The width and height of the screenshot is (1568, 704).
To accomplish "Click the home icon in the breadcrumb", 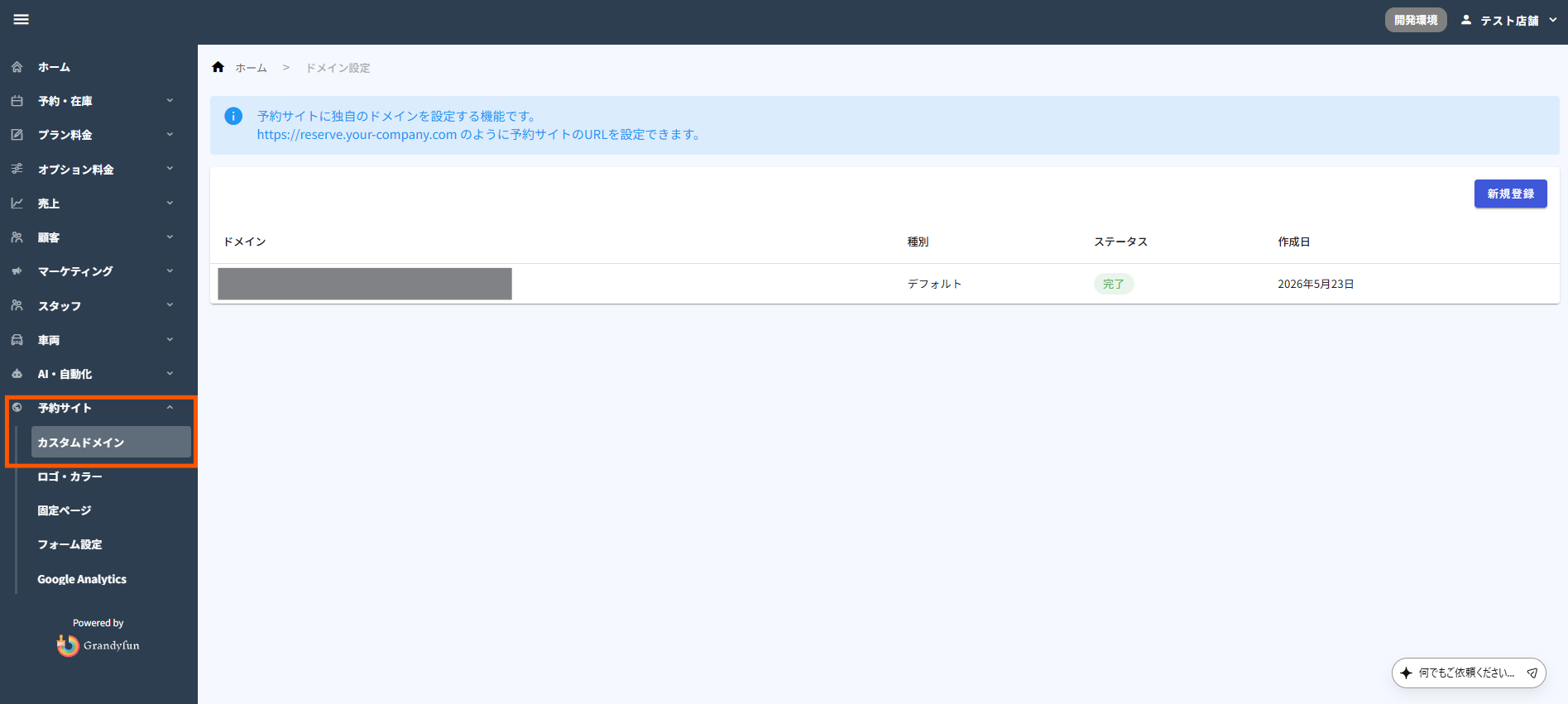I will click(218, 67).
